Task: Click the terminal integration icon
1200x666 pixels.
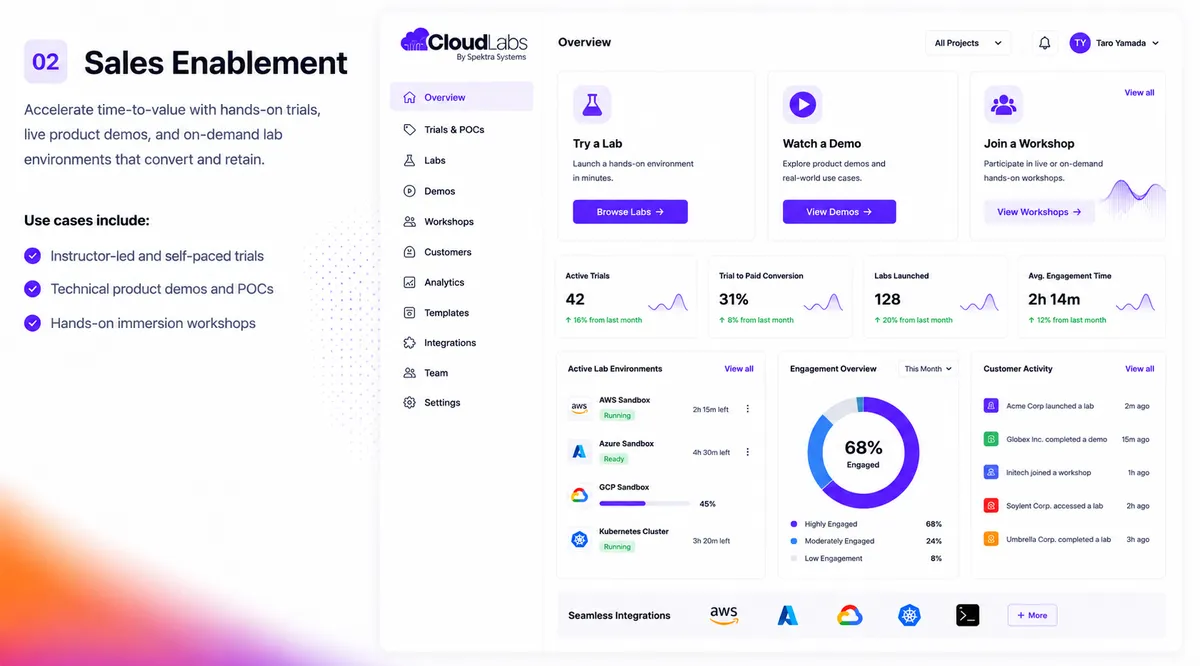Action: pos(967,616)
